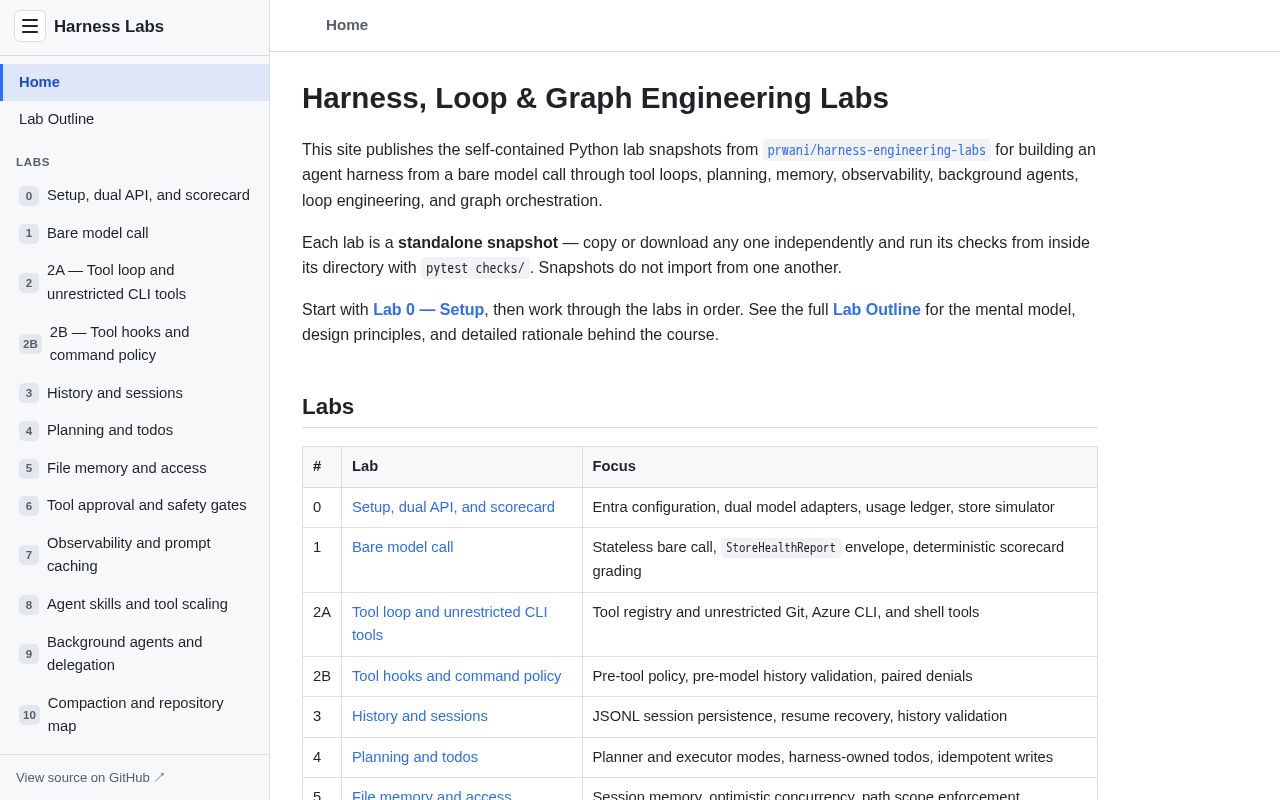
Task: Open Lab Outline in the sidebar
Action: click(x=135, y=119)
